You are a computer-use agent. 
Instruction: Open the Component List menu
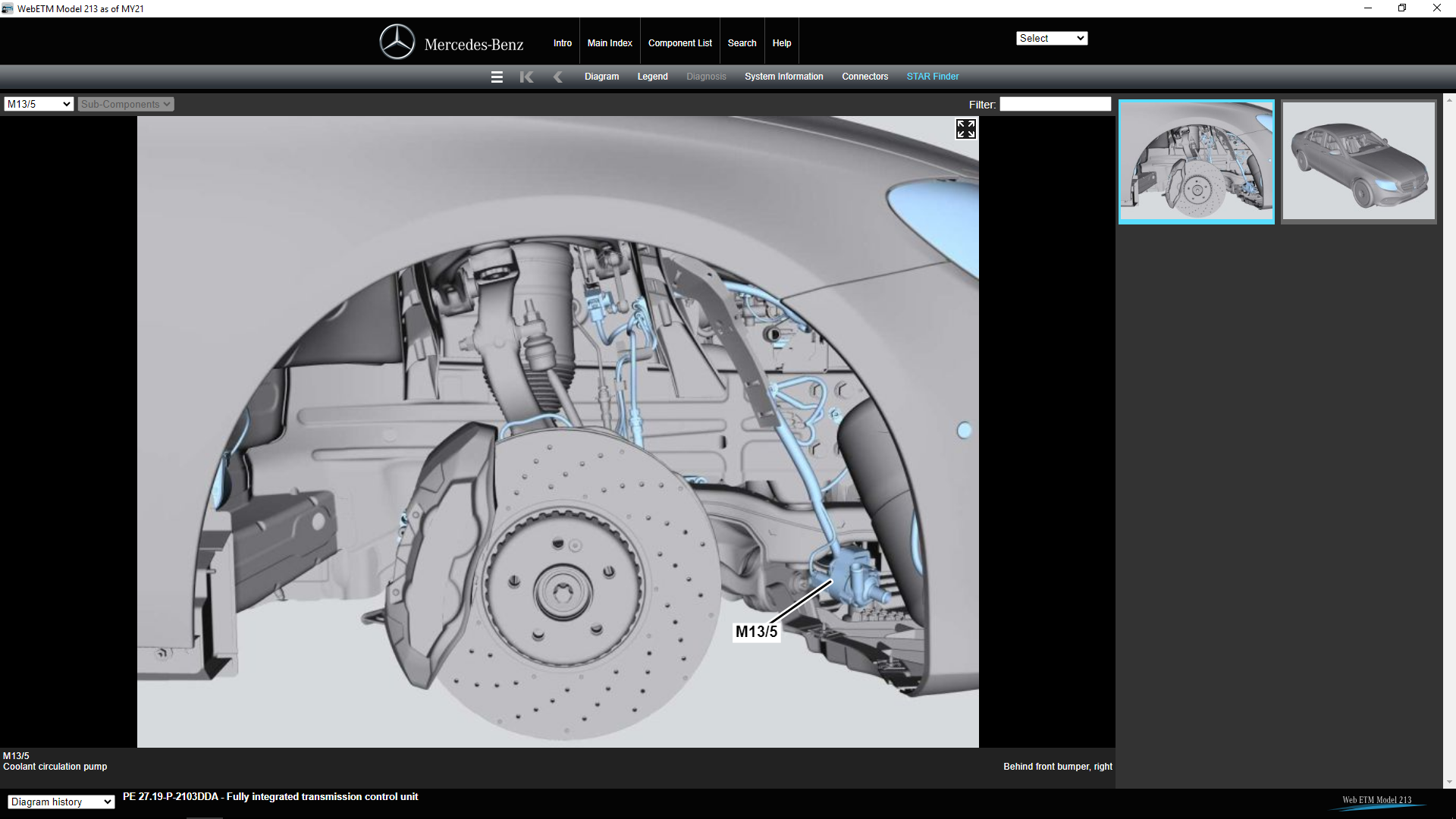(679, 43)
